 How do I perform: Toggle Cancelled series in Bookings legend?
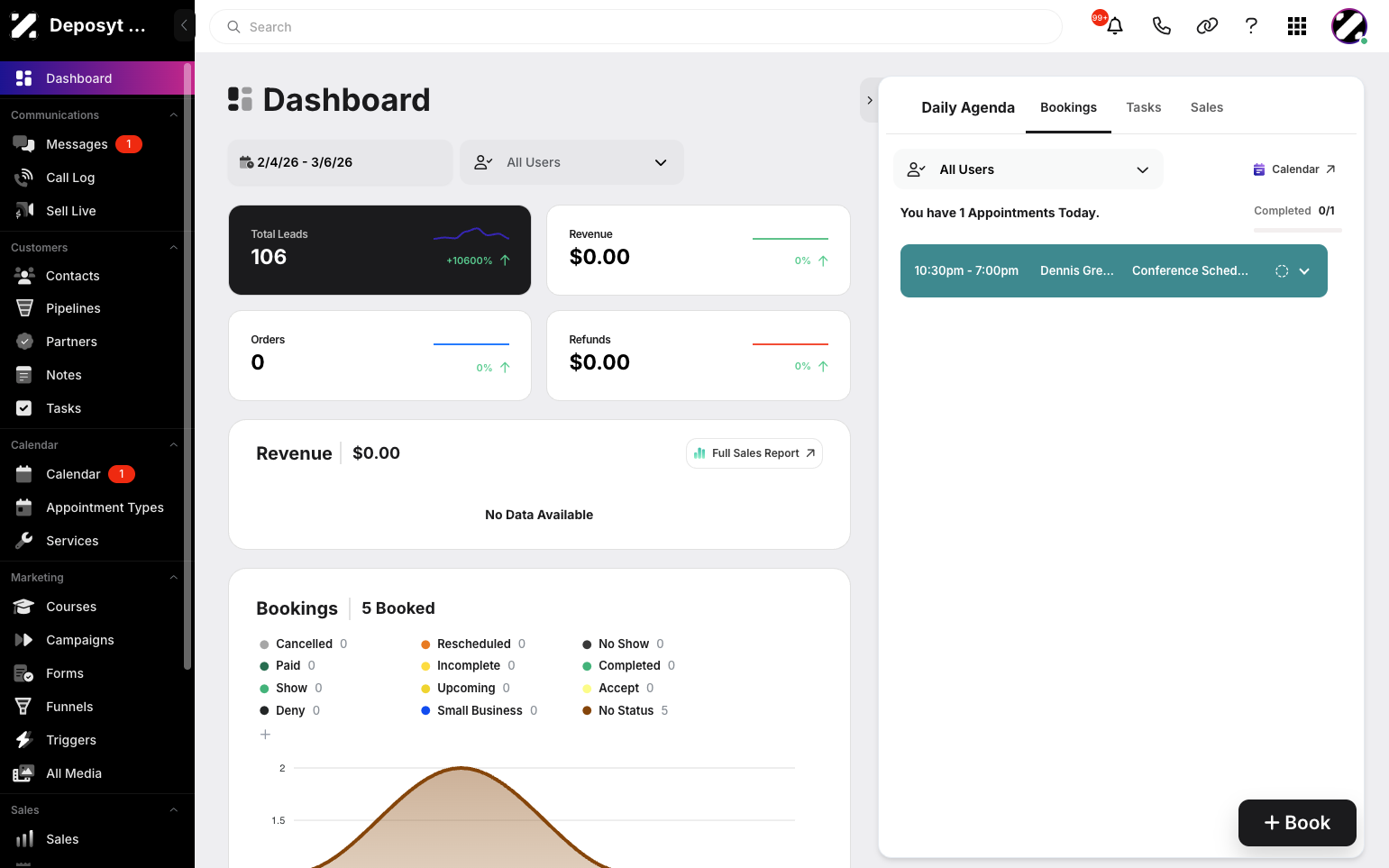coord(303,644)
